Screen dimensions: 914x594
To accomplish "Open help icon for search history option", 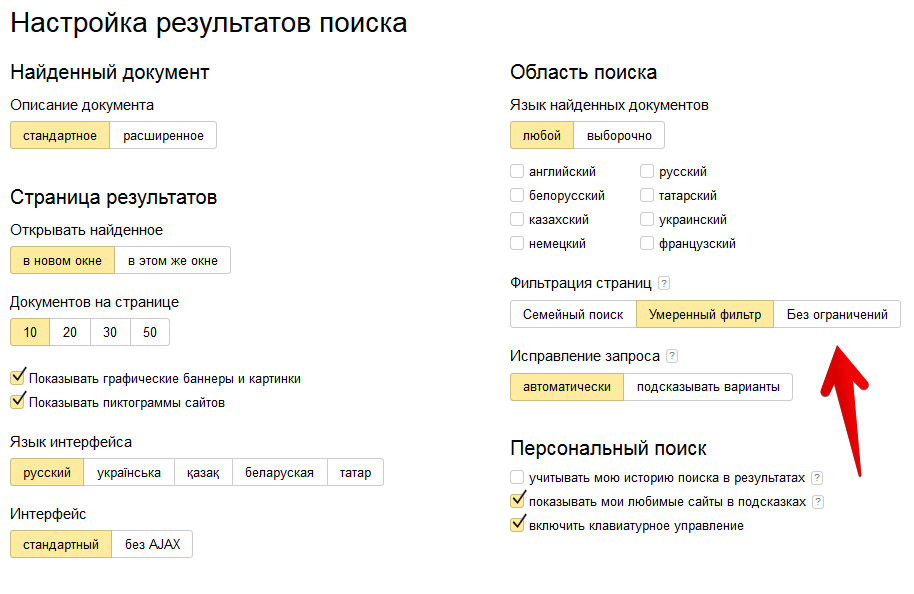I will coord(817,478).
